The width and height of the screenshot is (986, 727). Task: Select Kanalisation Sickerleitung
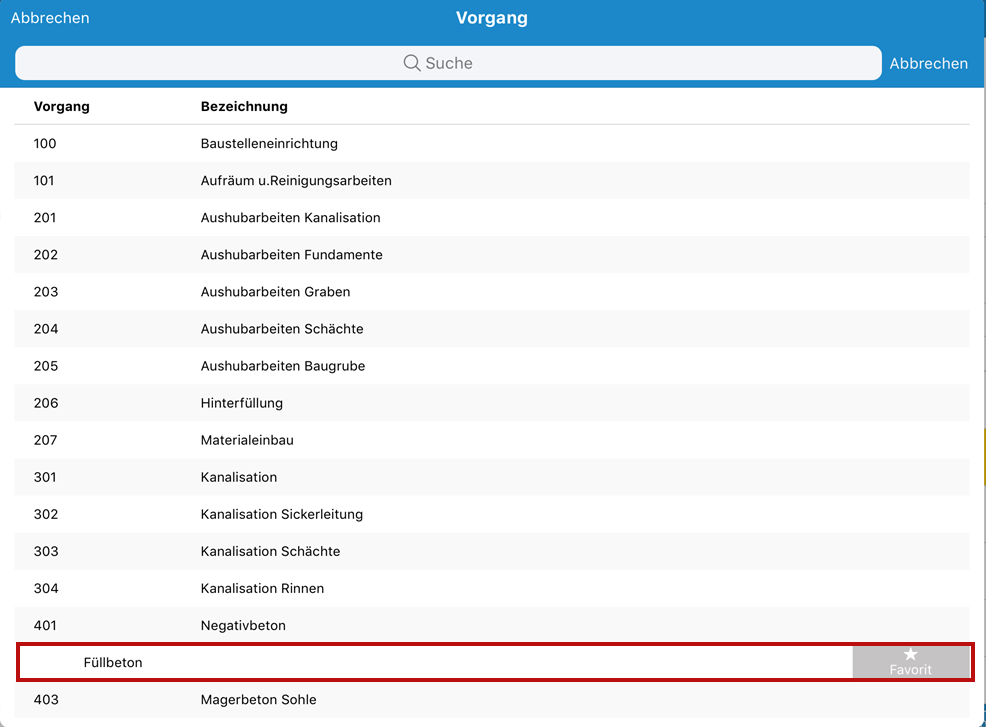click(492, 514)
